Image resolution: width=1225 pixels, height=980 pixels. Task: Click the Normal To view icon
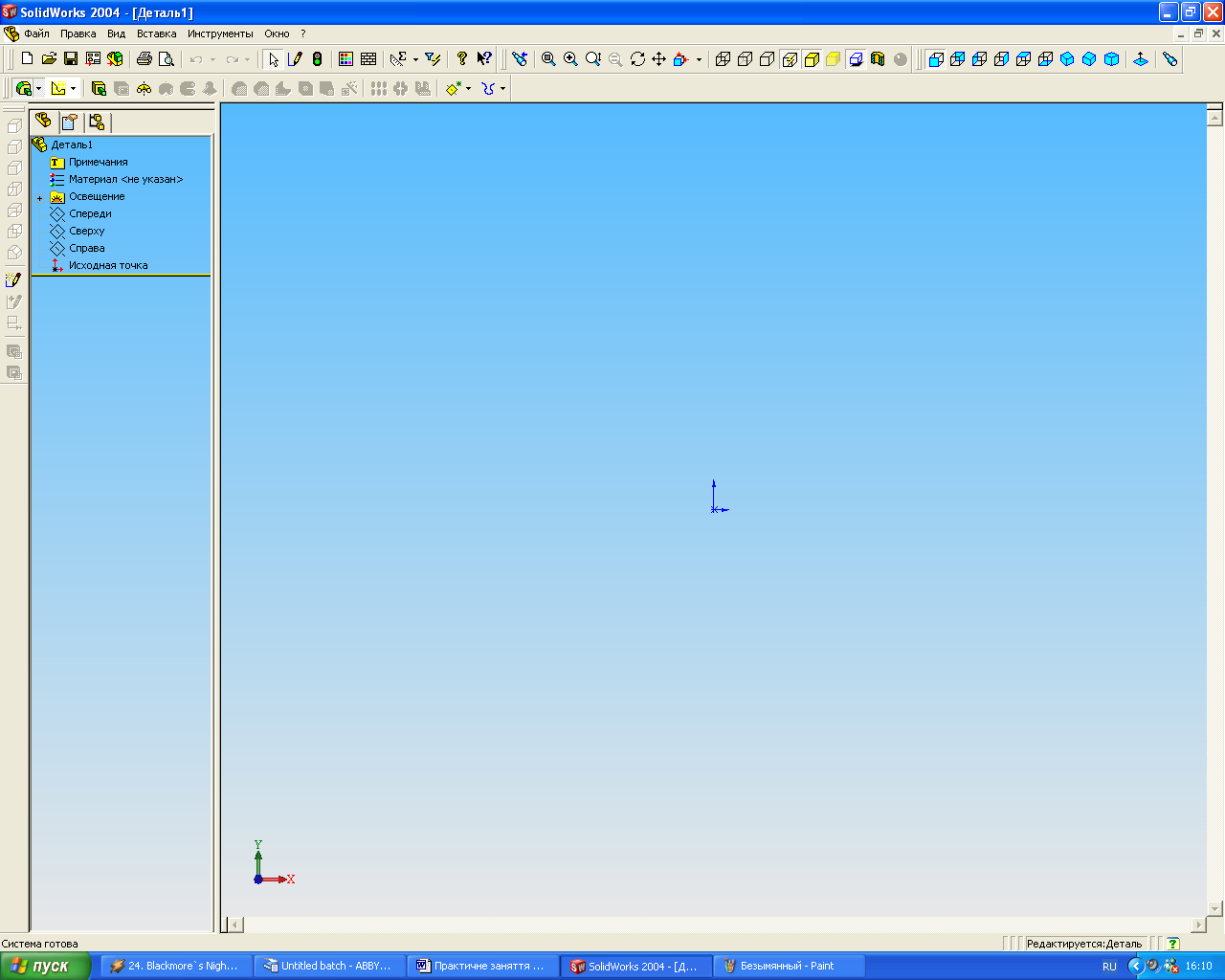pyautogui.click(x=1141, y=59)
